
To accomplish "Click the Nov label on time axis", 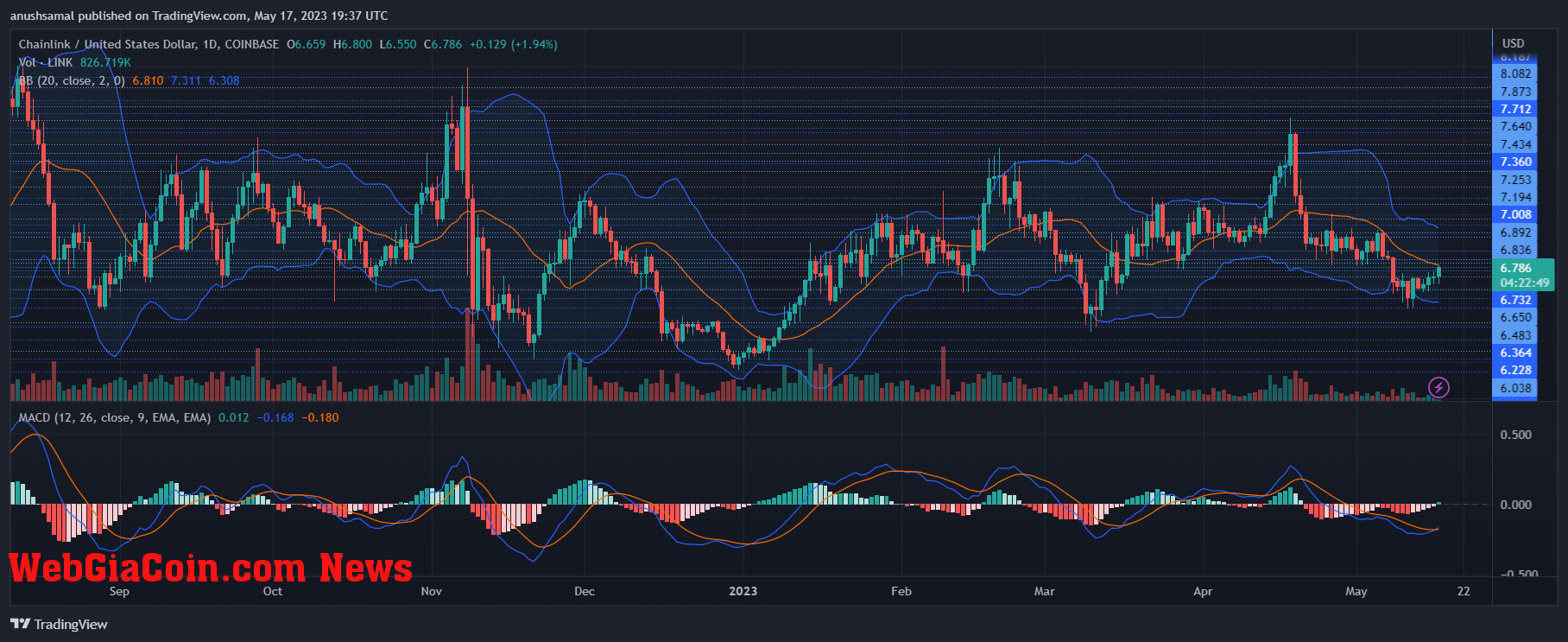I will tap(431, 591).
